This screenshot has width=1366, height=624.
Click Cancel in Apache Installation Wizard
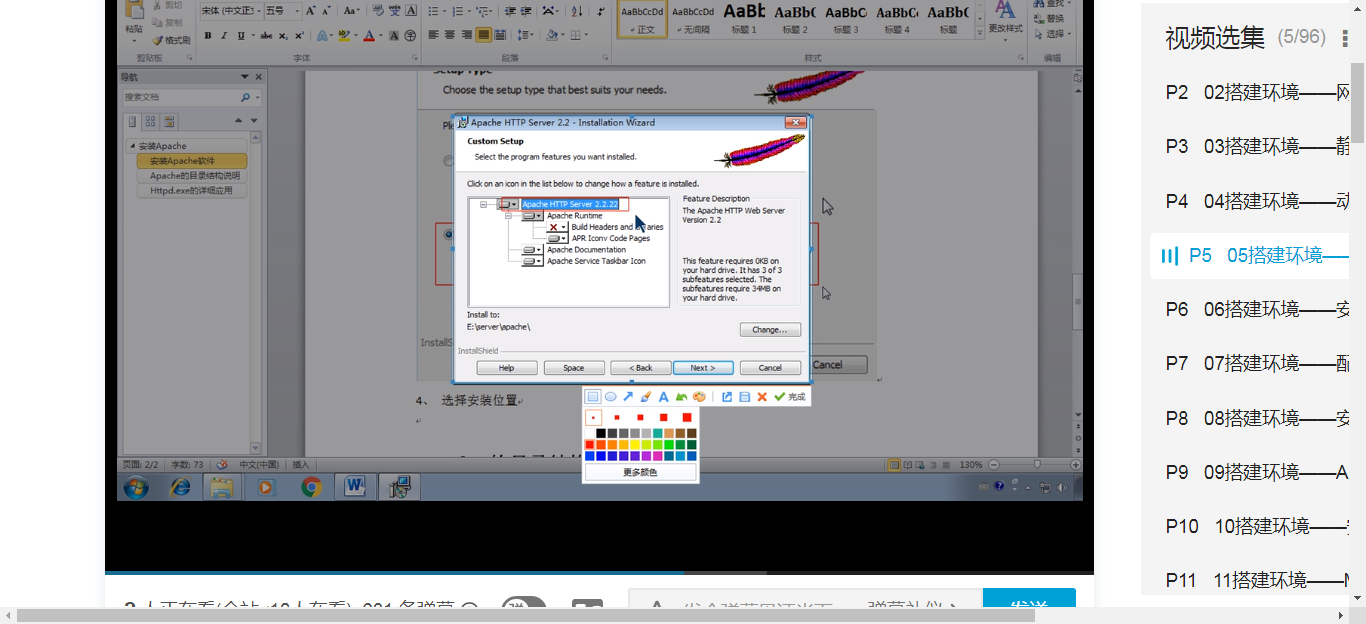pos(770,368)
